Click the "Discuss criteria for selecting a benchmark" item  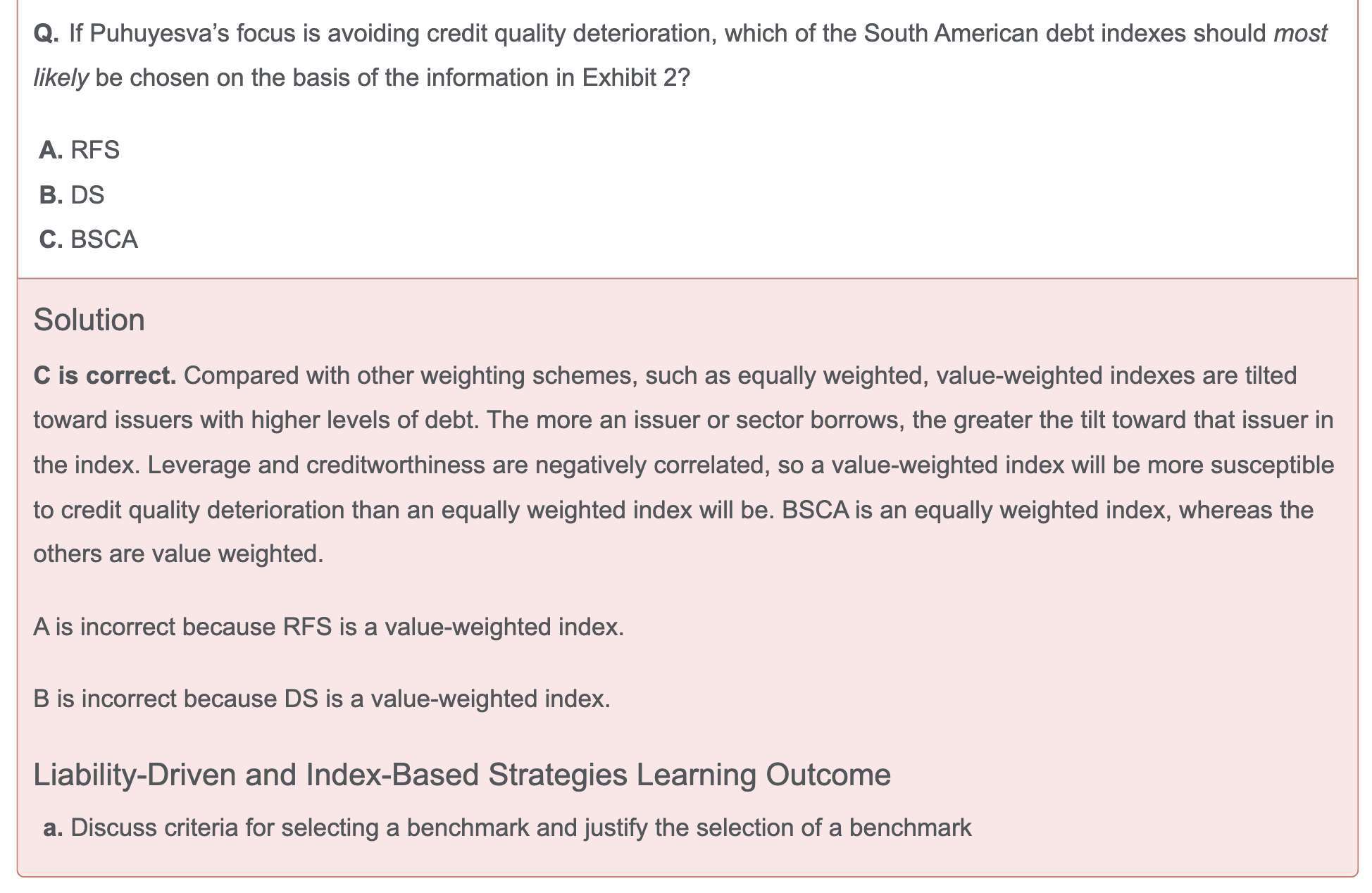(520, 828)
